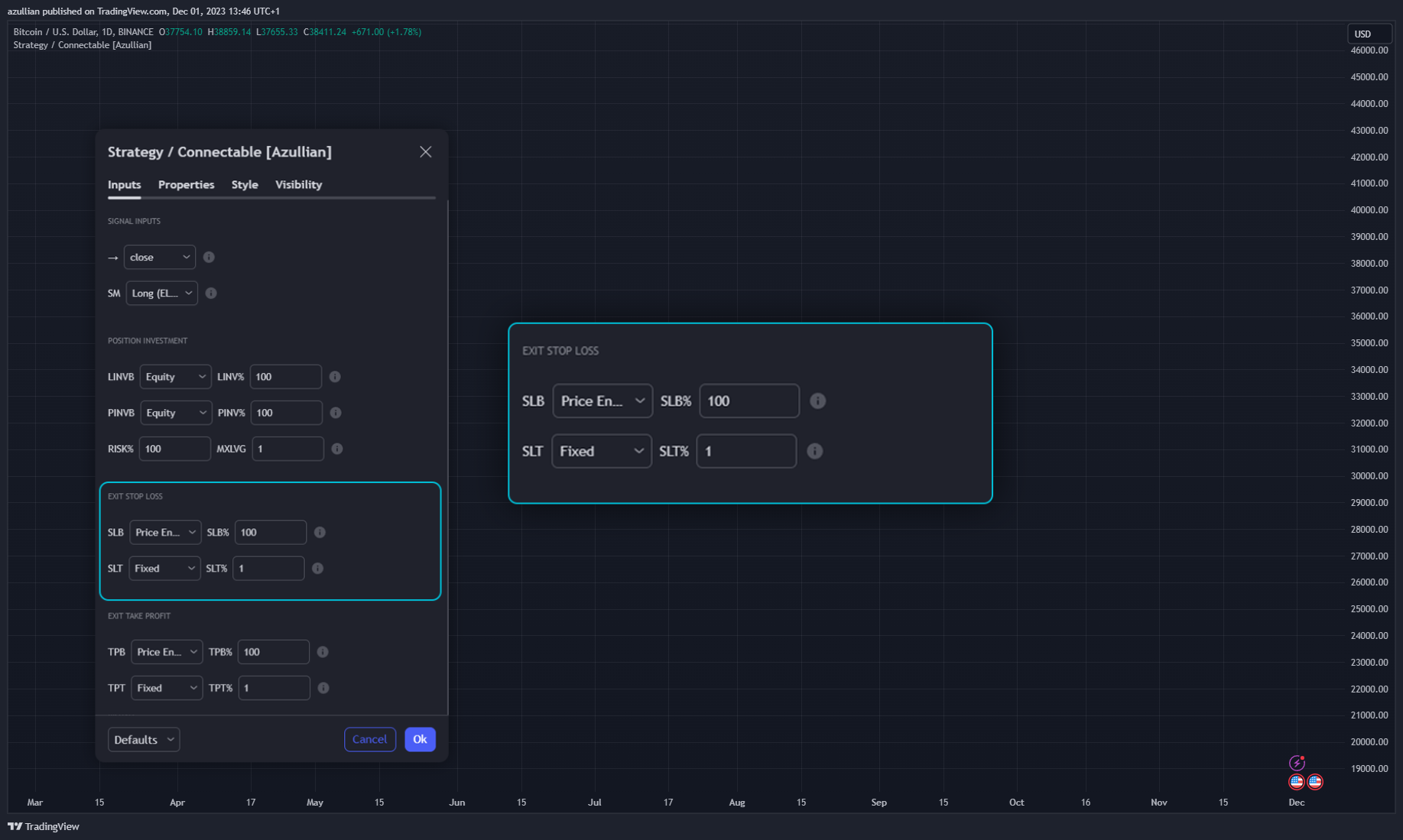The height and width of the screenshot is (840, 1403).
Task: Open the SM Long mode dropdown
Action: coord(162,294)
